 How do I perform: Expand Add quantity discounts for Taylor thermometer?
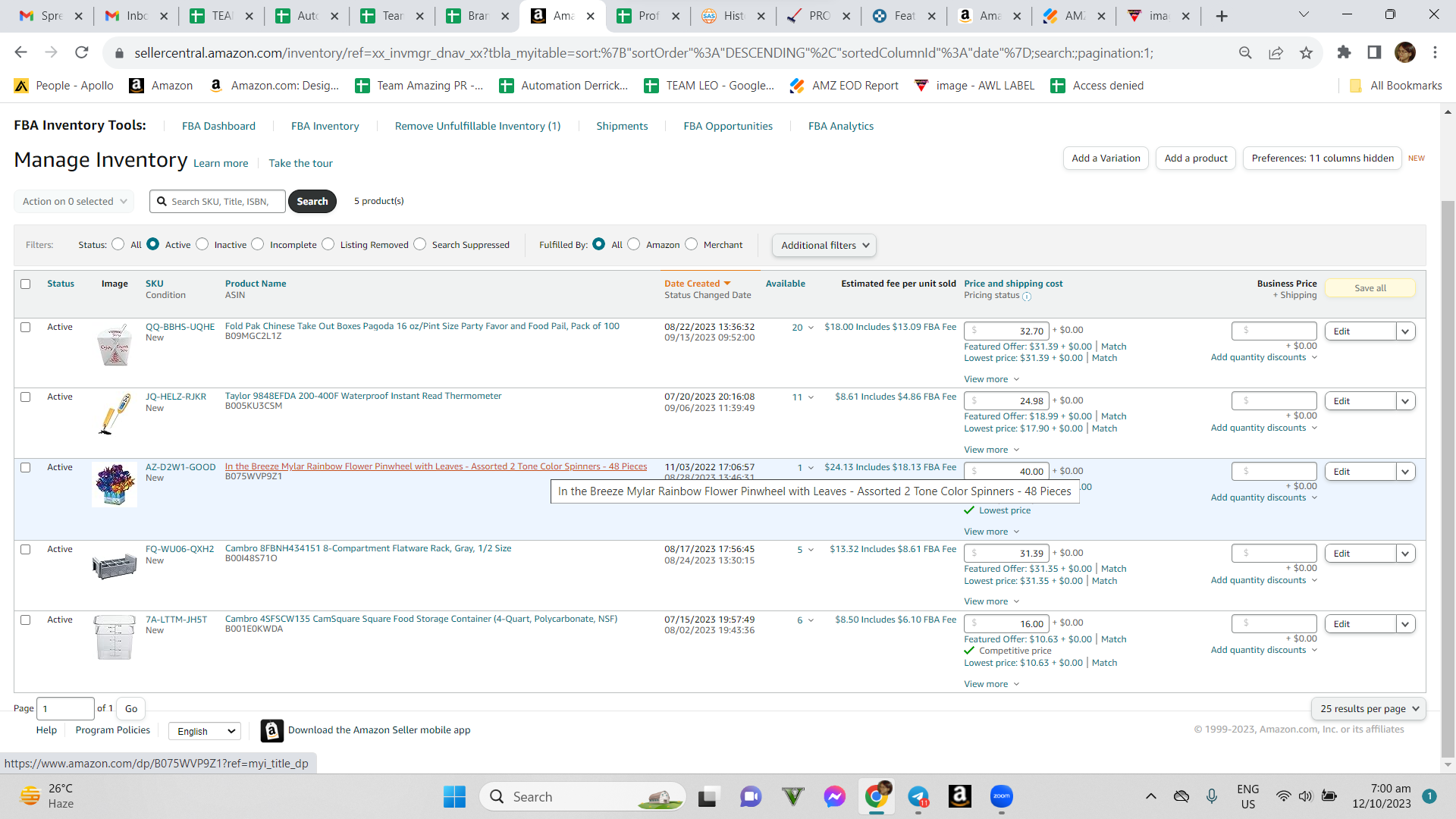coord(1263,428)
